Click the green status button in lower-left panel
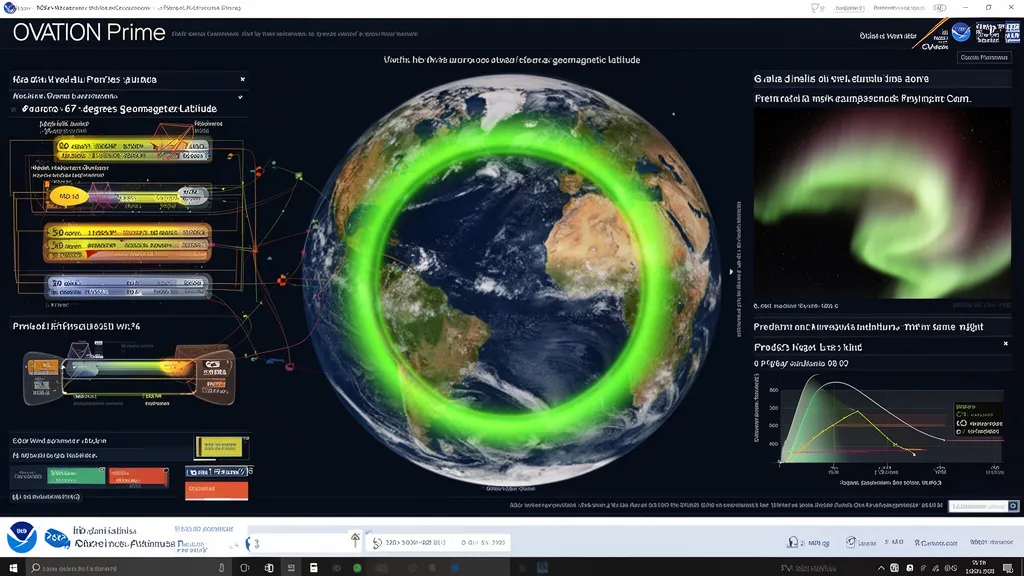Viewport: 1024px width, 576px height. [x=76, y=476]
